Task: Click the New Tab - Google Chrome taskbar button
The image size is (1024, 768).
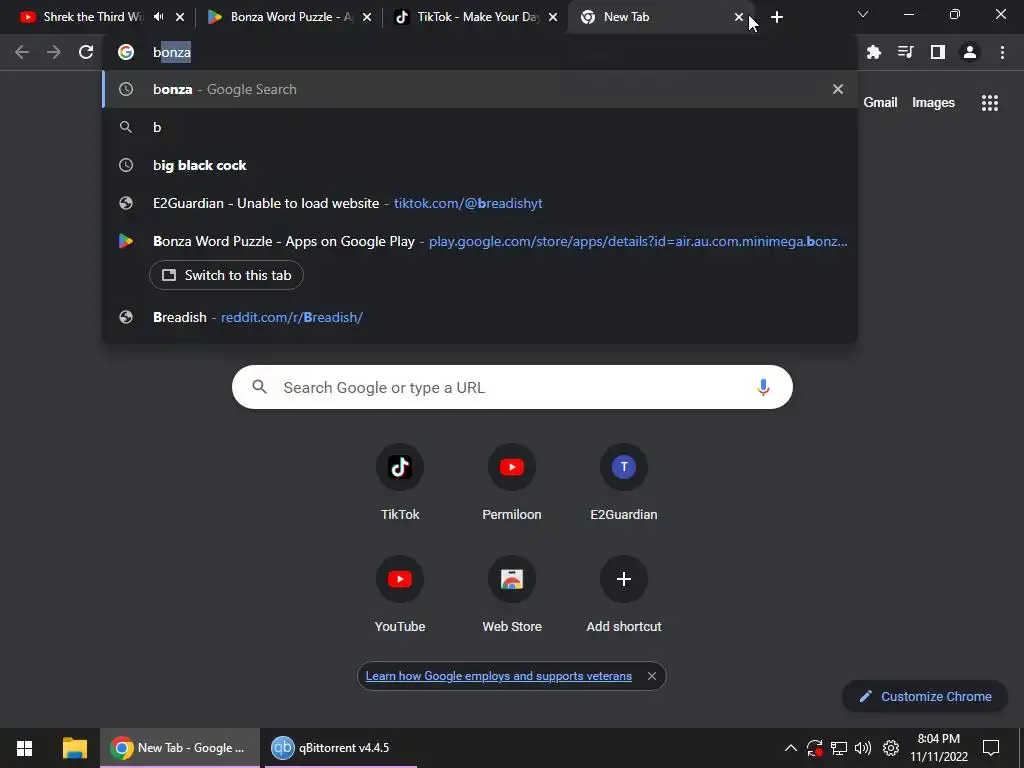Action: tap(180, 748)
